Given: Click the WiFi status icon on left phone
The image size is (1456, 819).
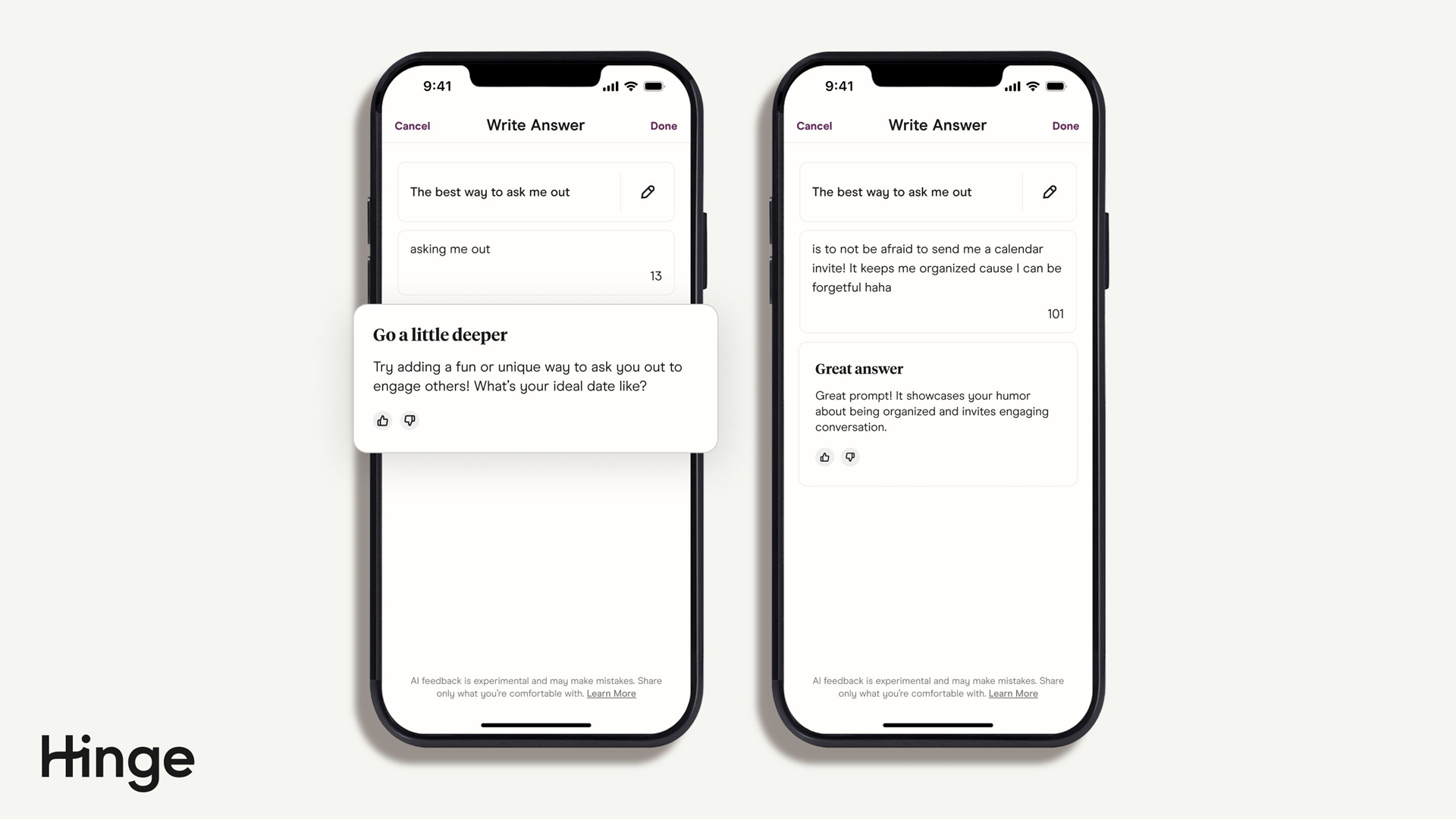Looking at the screenshot, I should 630,85.
